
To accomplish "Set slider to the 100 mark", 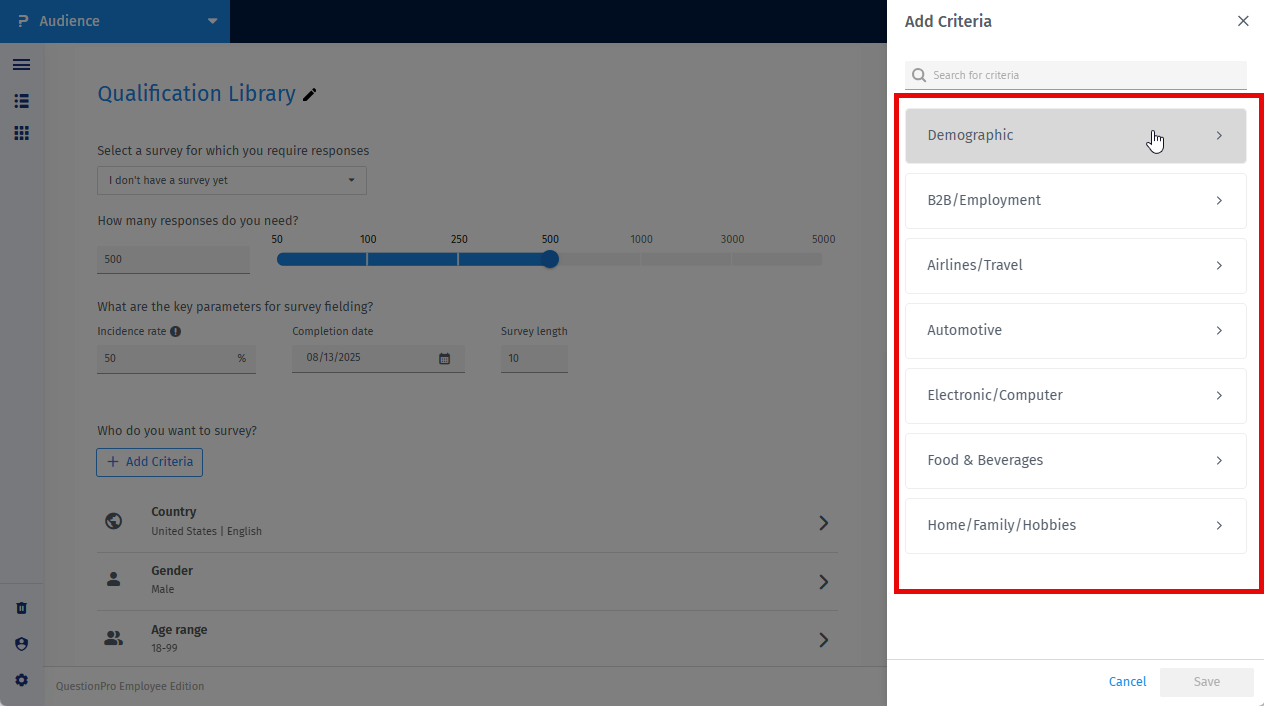I will [x=367, y=259].
